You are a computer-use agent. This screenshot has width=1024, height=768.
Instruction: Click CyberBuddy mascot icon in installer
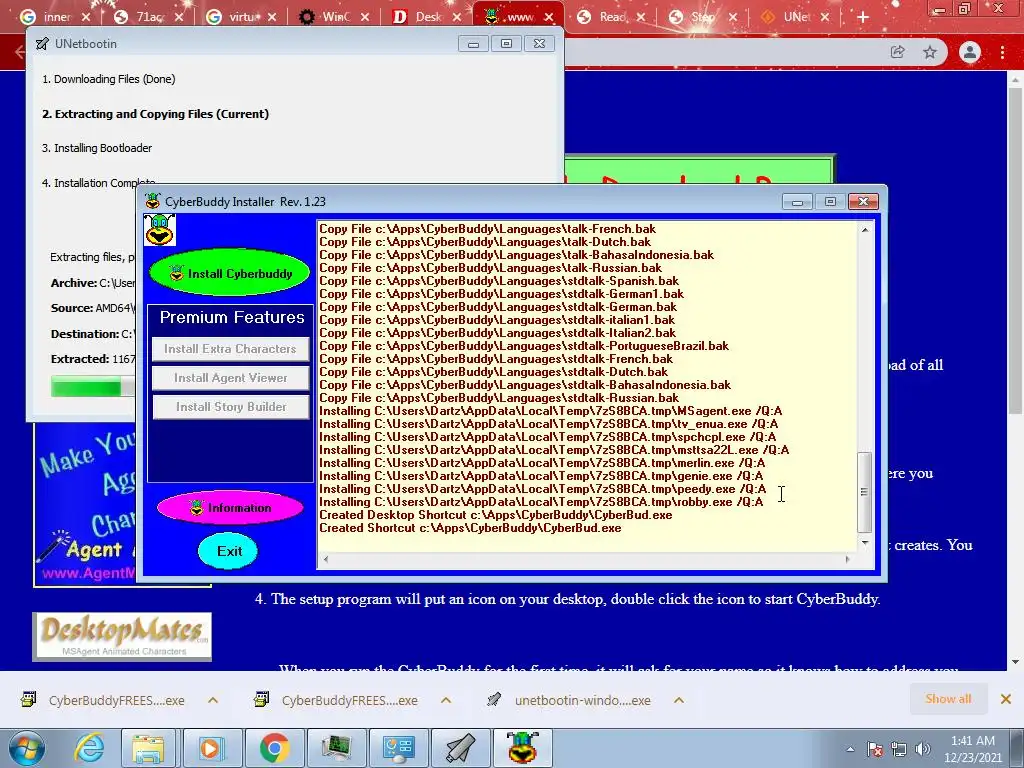click(x=159, y=230)
